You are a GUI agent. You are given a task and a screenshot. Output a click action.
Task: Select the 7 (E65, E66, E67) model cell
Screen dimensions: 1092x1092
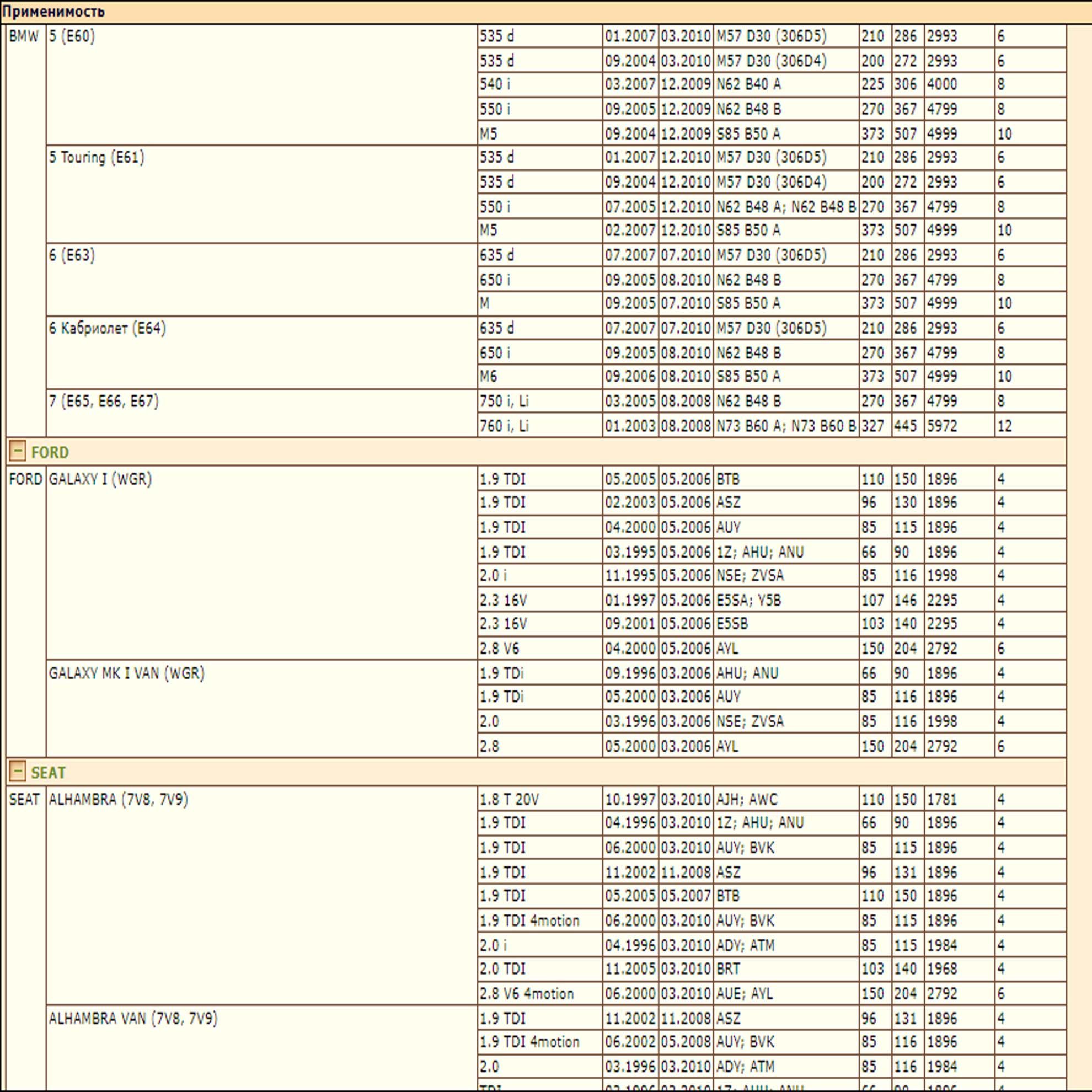pyautogui.click(x=104, y=401)
